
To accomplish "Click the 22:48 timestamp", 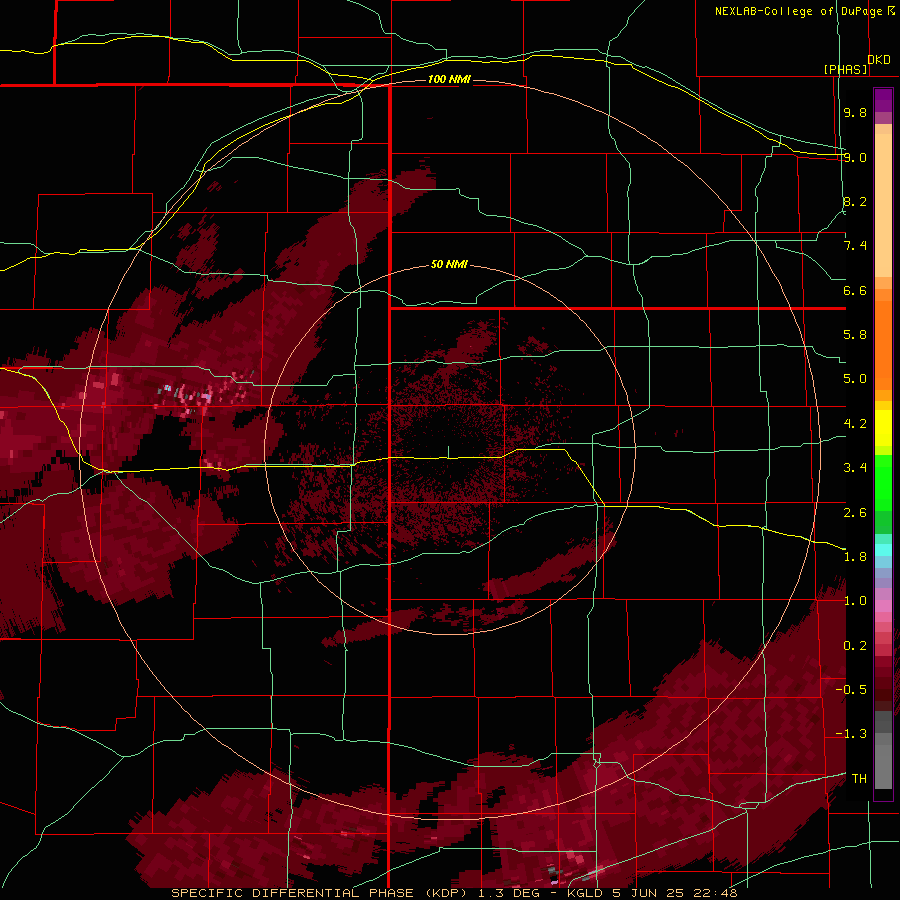I will click(x=717, y=893).
